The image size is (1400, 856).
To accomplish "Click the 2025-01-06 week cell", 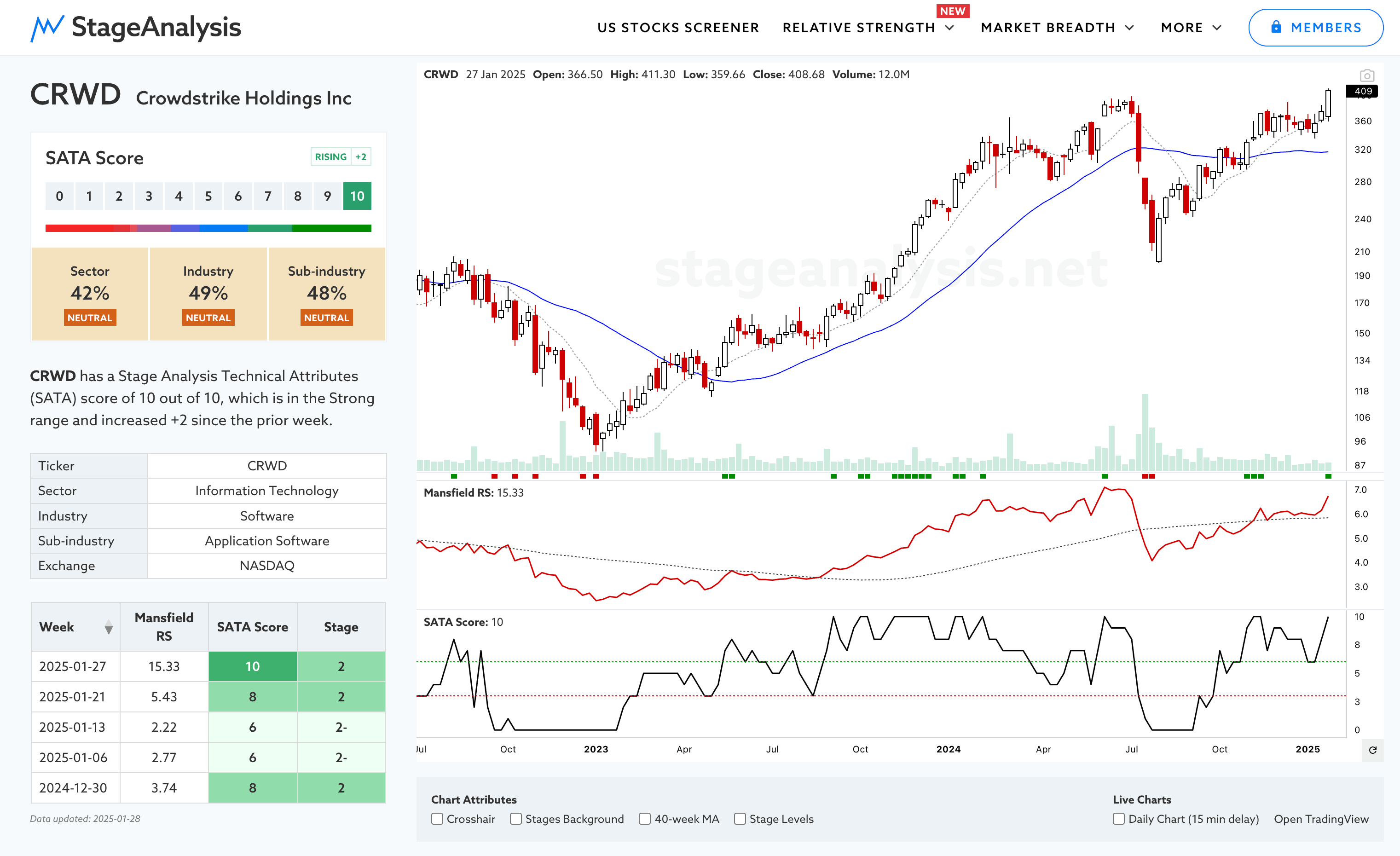I will [x=75, y=758].
